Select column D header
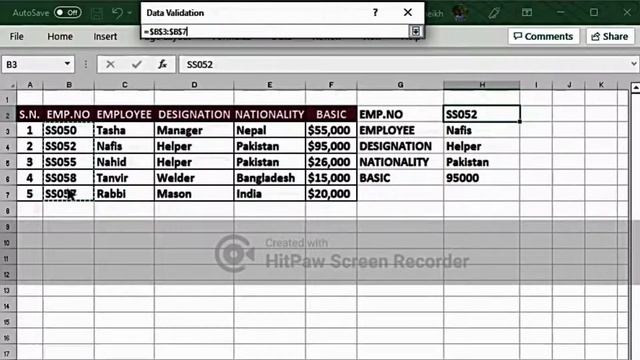 [x=194, y=85]
